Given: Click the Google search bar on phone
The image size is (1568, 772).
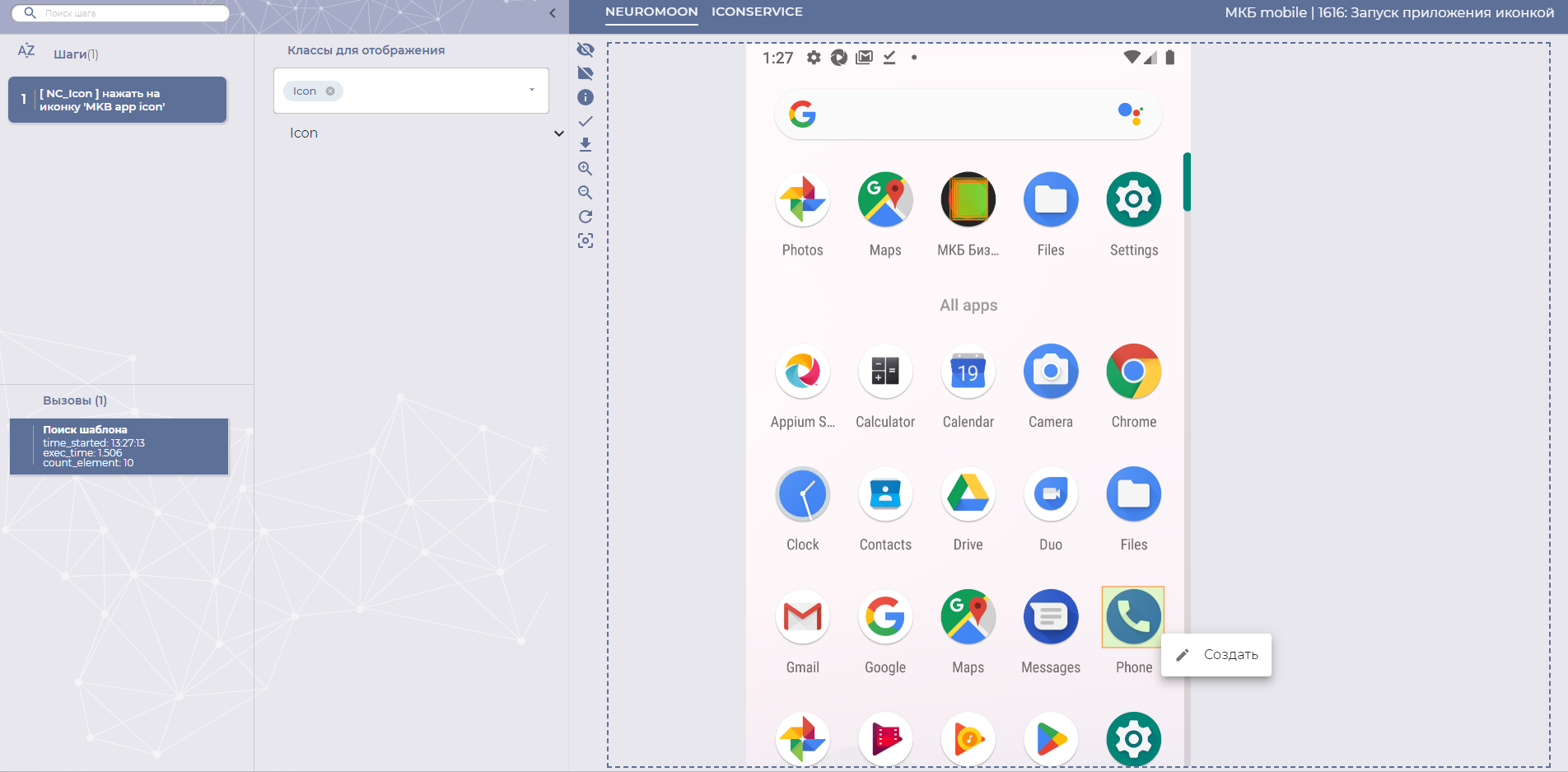Looking at the screenshot, I should click(x=968, y=115).
